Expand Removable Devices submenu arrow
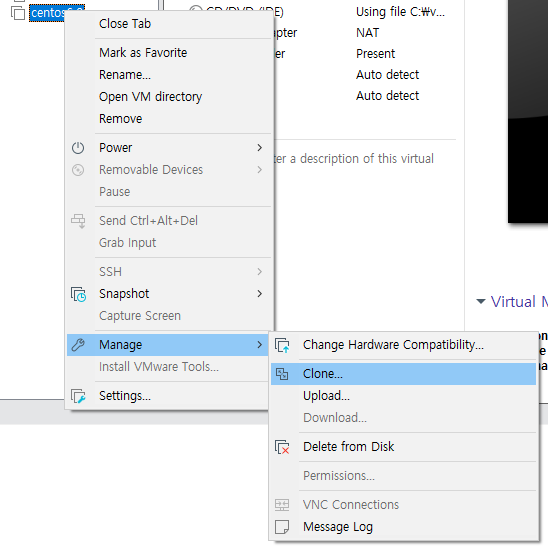 (259, 170)
